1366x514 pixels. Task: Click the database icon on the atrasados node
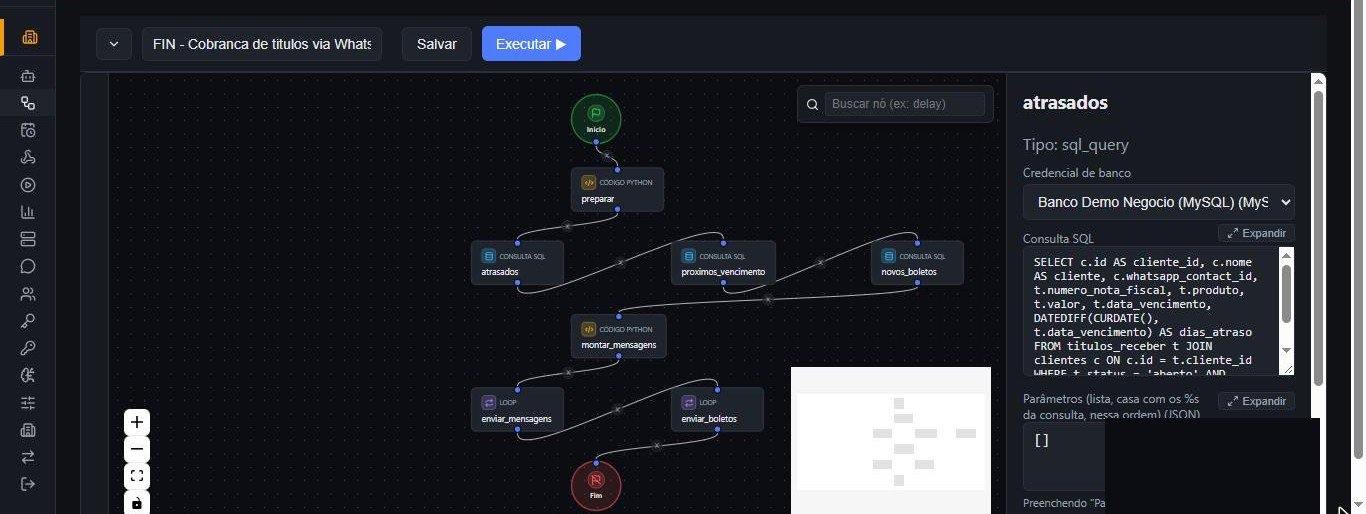pos(489,256)
